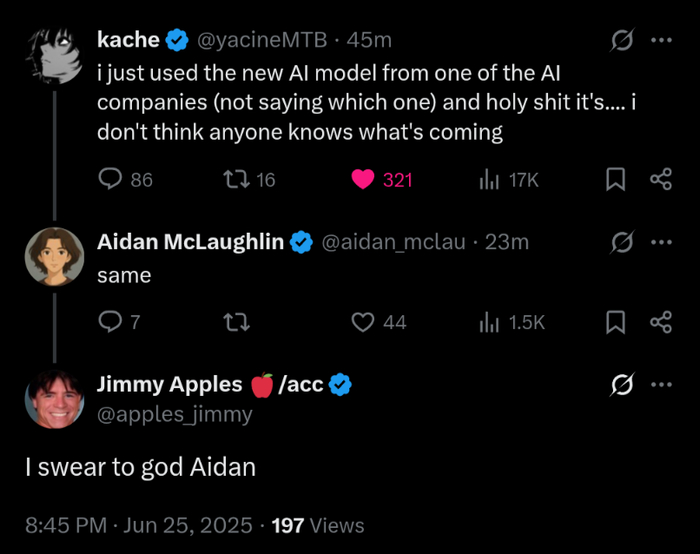Like Aidan McLaughlin's "same" reply

(x=364, y=322)
